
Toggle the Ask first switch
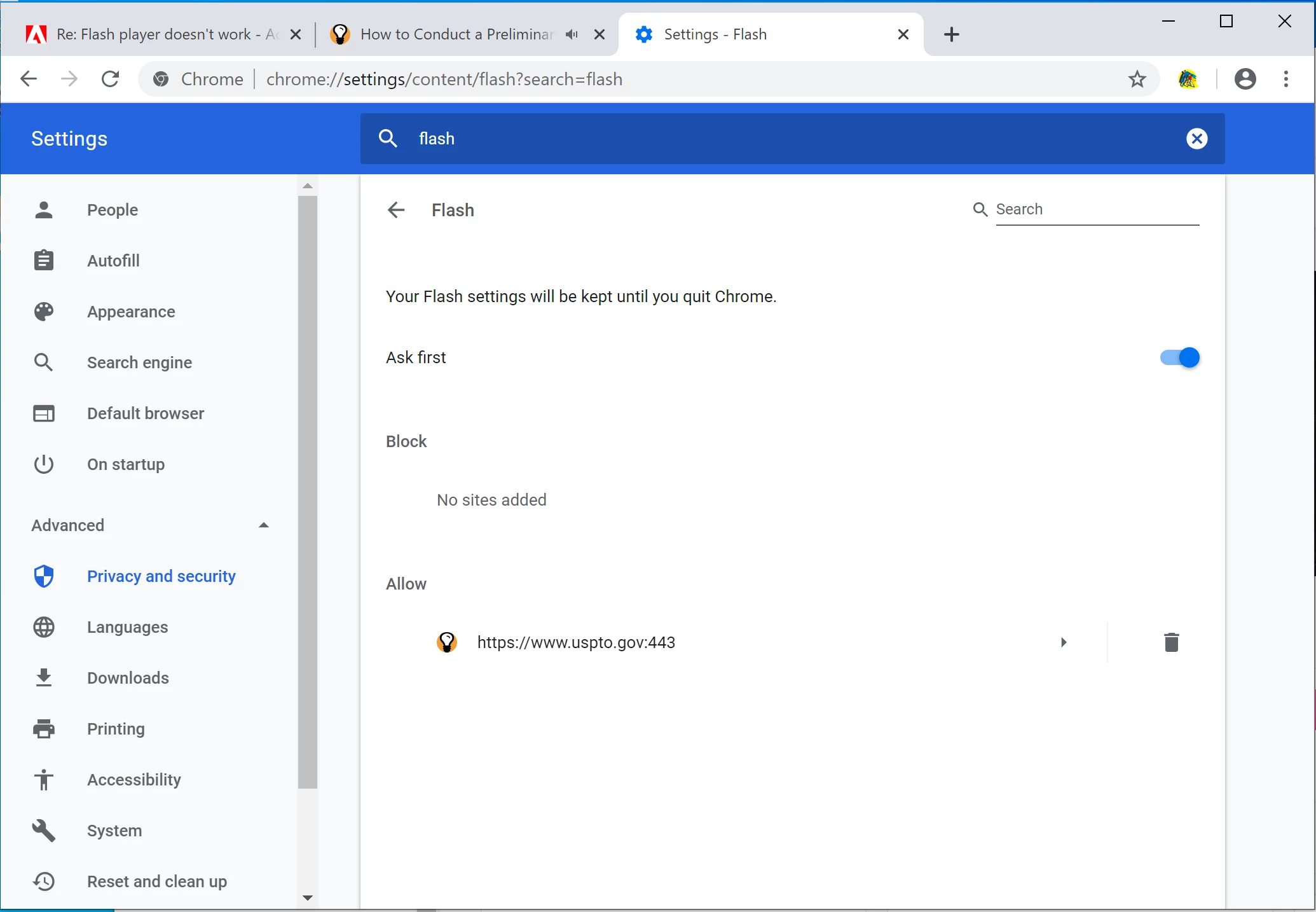click(x=1180, y=357)
